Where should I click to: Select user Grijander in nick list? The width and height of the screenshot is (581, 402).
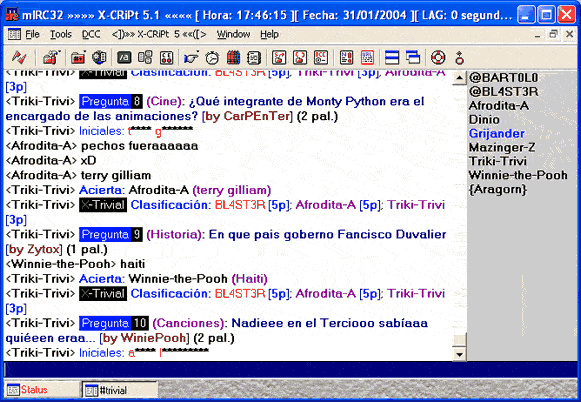(x=497, y=133)
